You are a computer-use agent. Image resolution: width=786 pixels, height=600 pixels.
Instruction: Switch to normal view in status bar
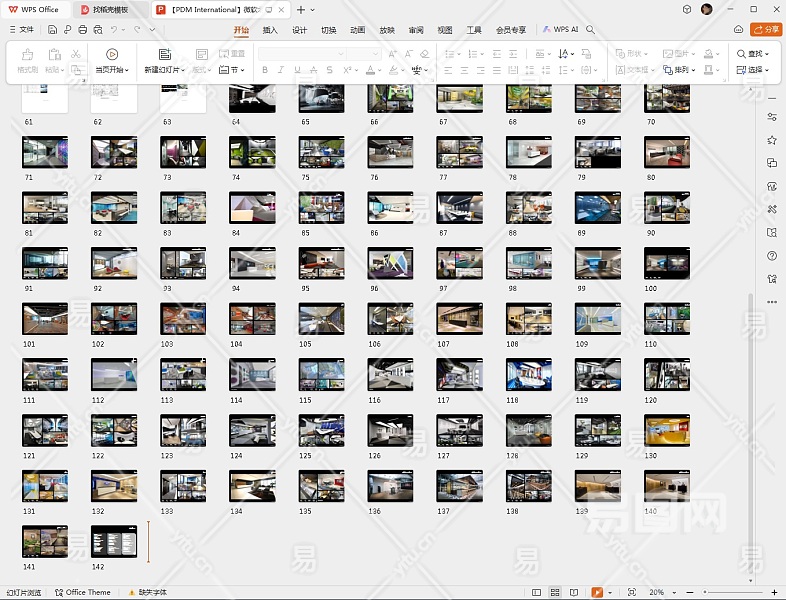[537, 593]
